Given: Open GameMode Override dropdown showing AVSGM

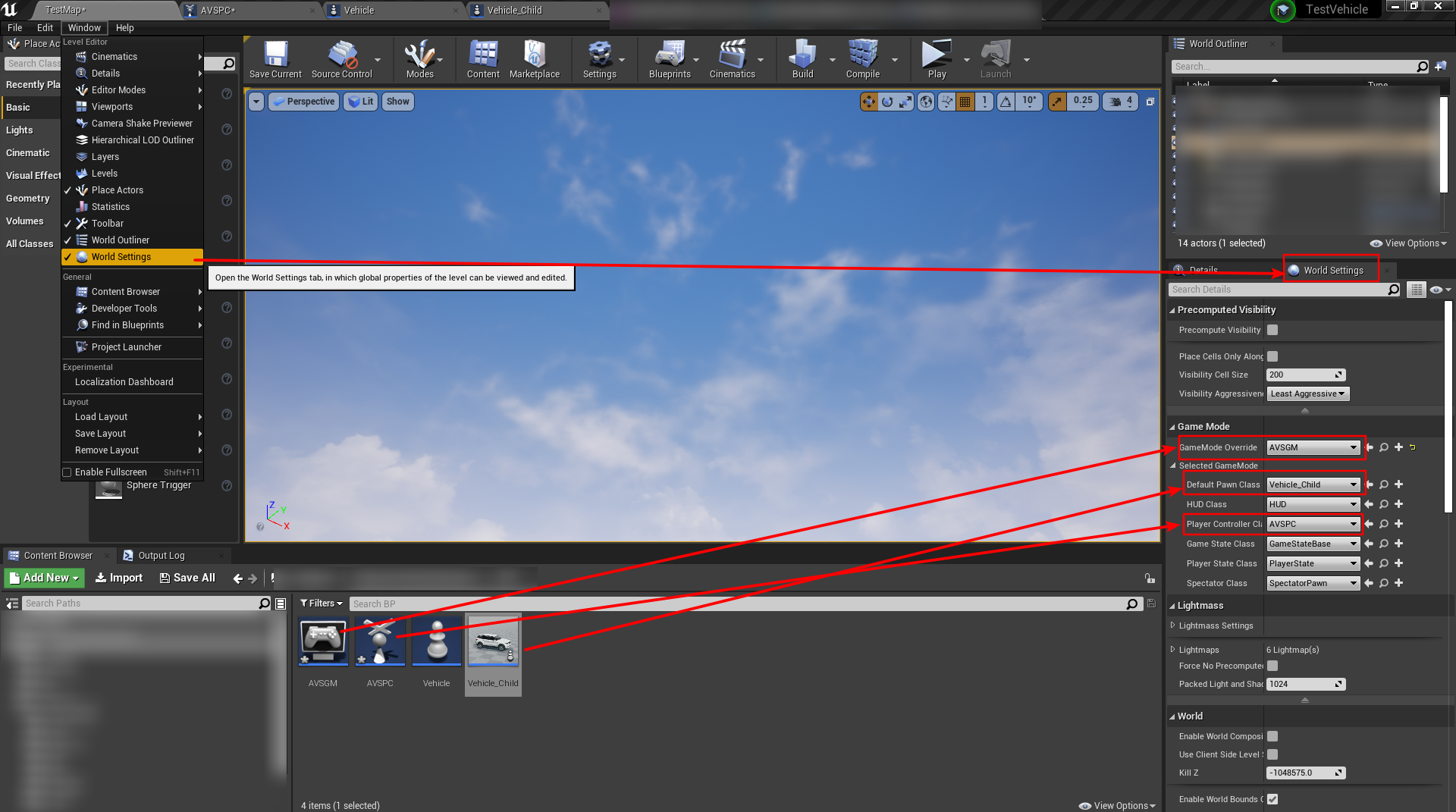Looking at the screenshot, I should [x=1313, y=447].
